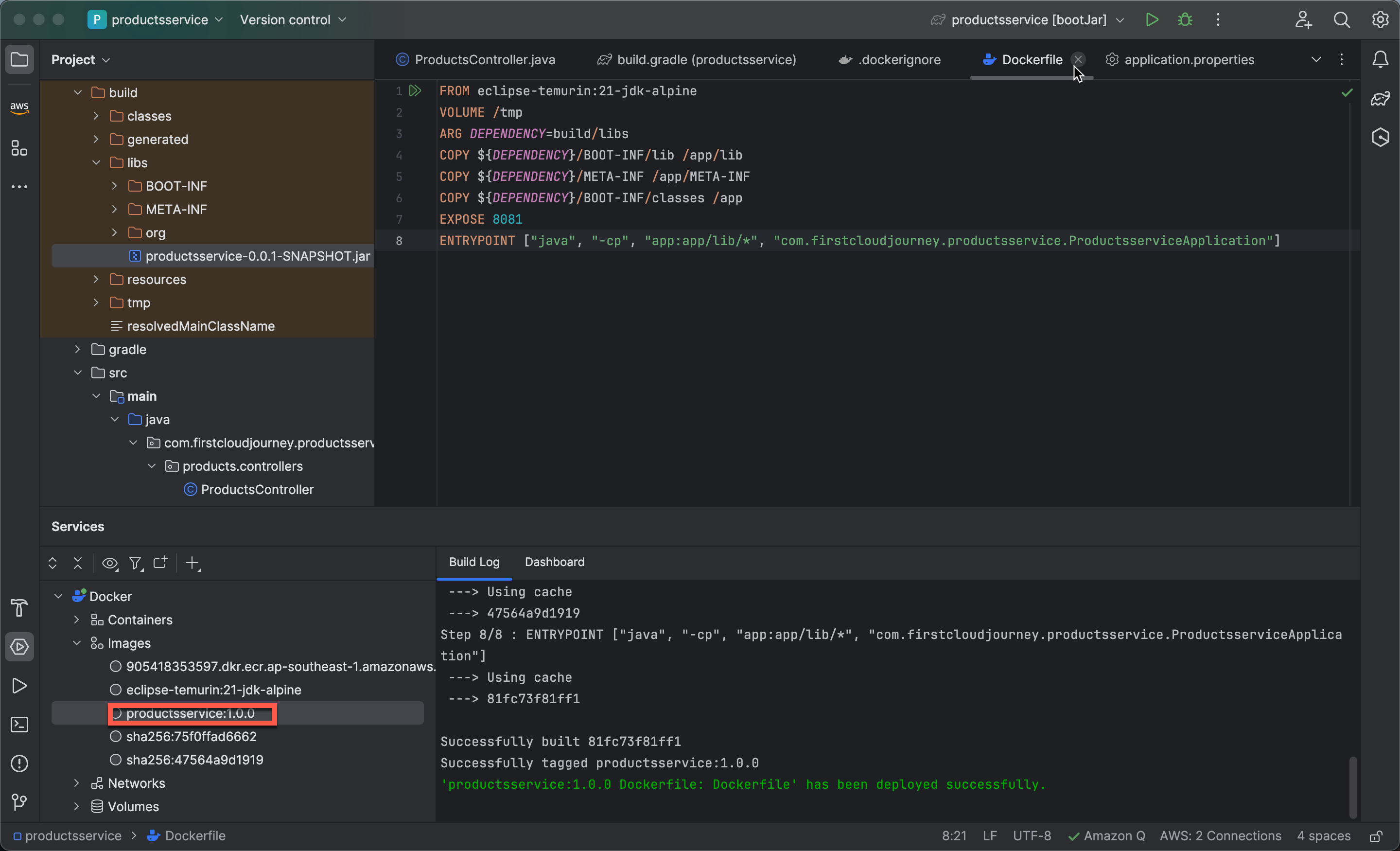The width and height of the screenshot is (1400, 851).
Task: Open the Git tool window icon
Action: click(19, 801)
